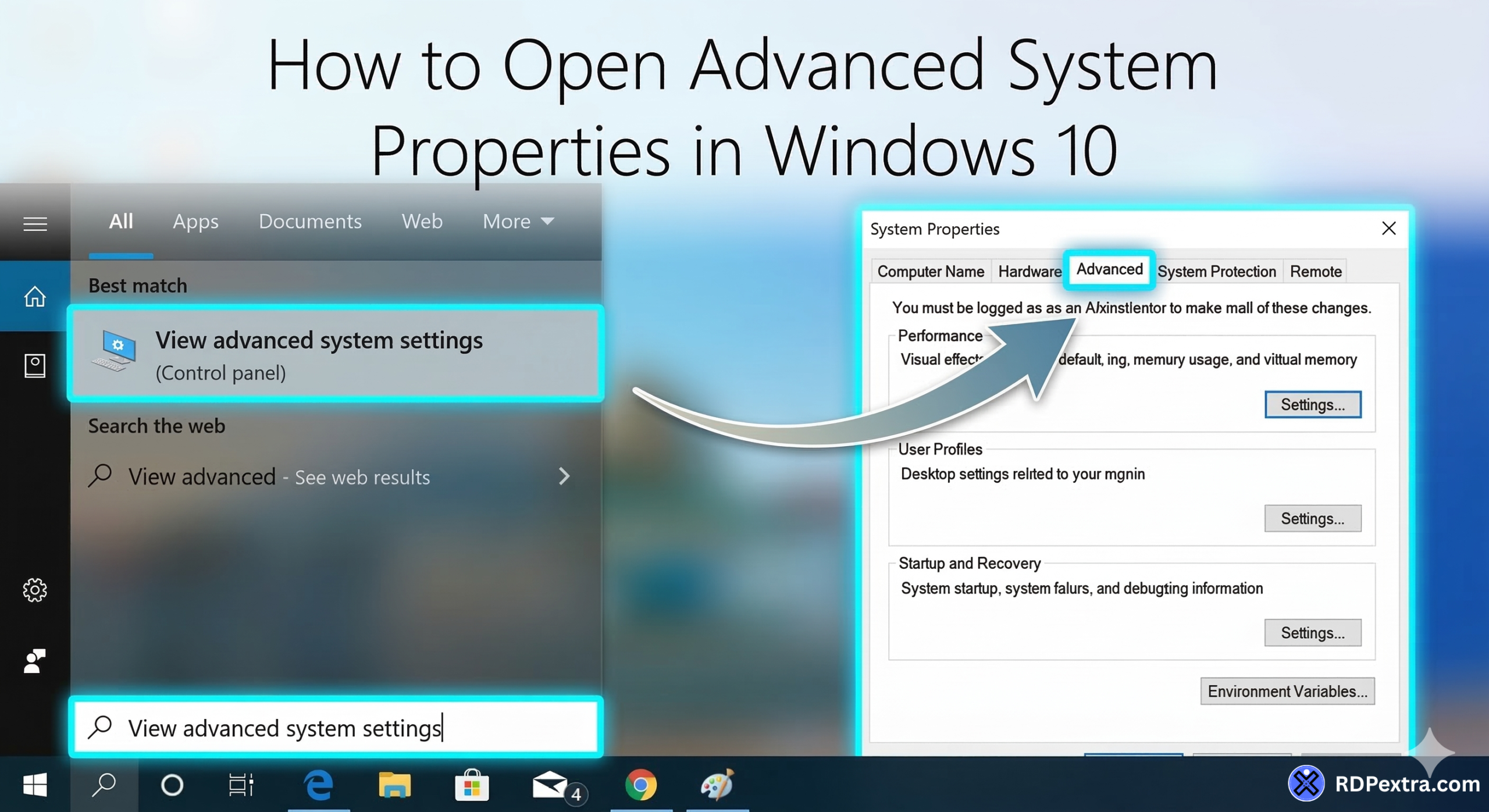Open the Microsoft Store from the taskbar

click(x=472, y=785)
